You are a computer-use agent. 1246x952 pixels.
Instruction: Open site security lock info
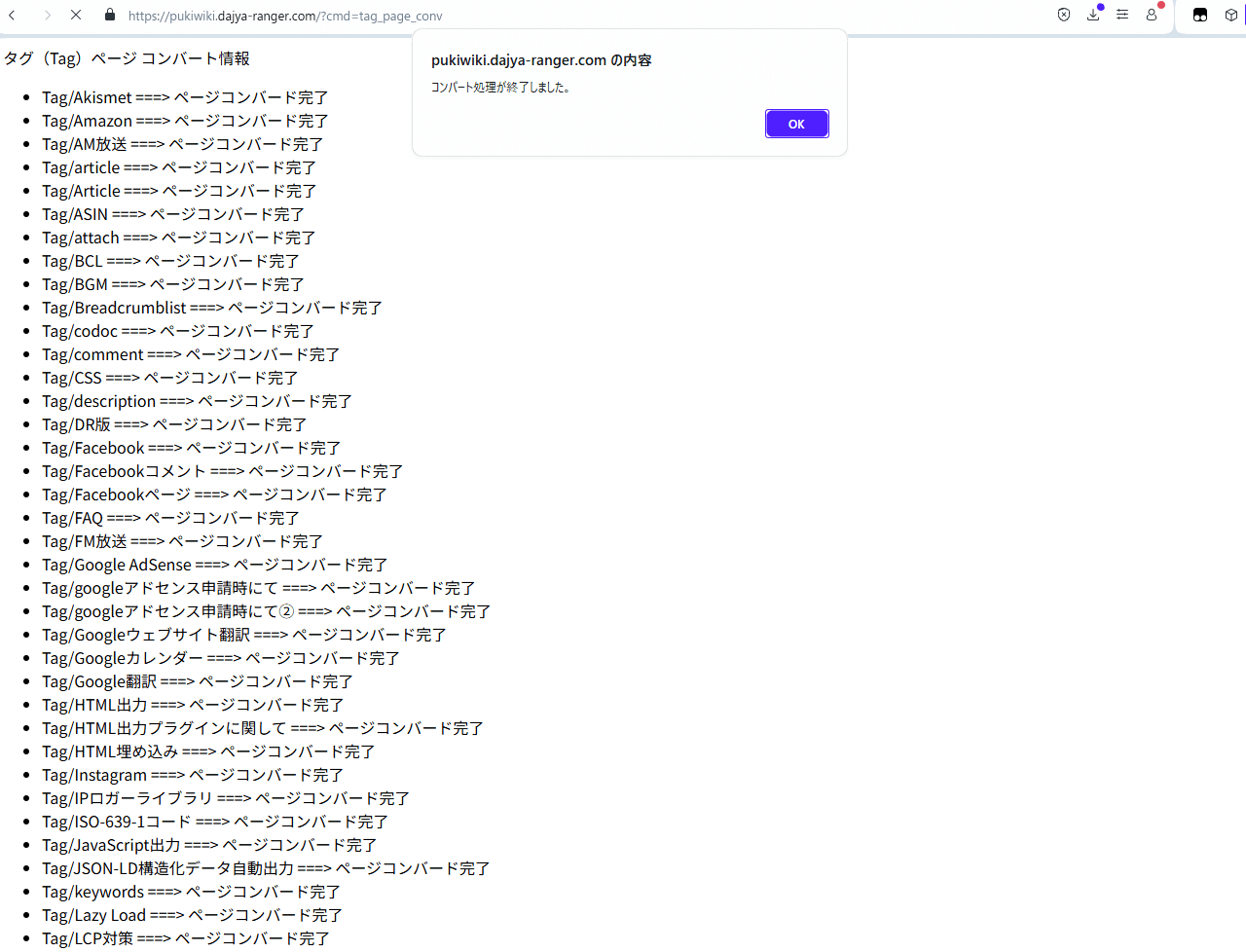tap(110, 16)
